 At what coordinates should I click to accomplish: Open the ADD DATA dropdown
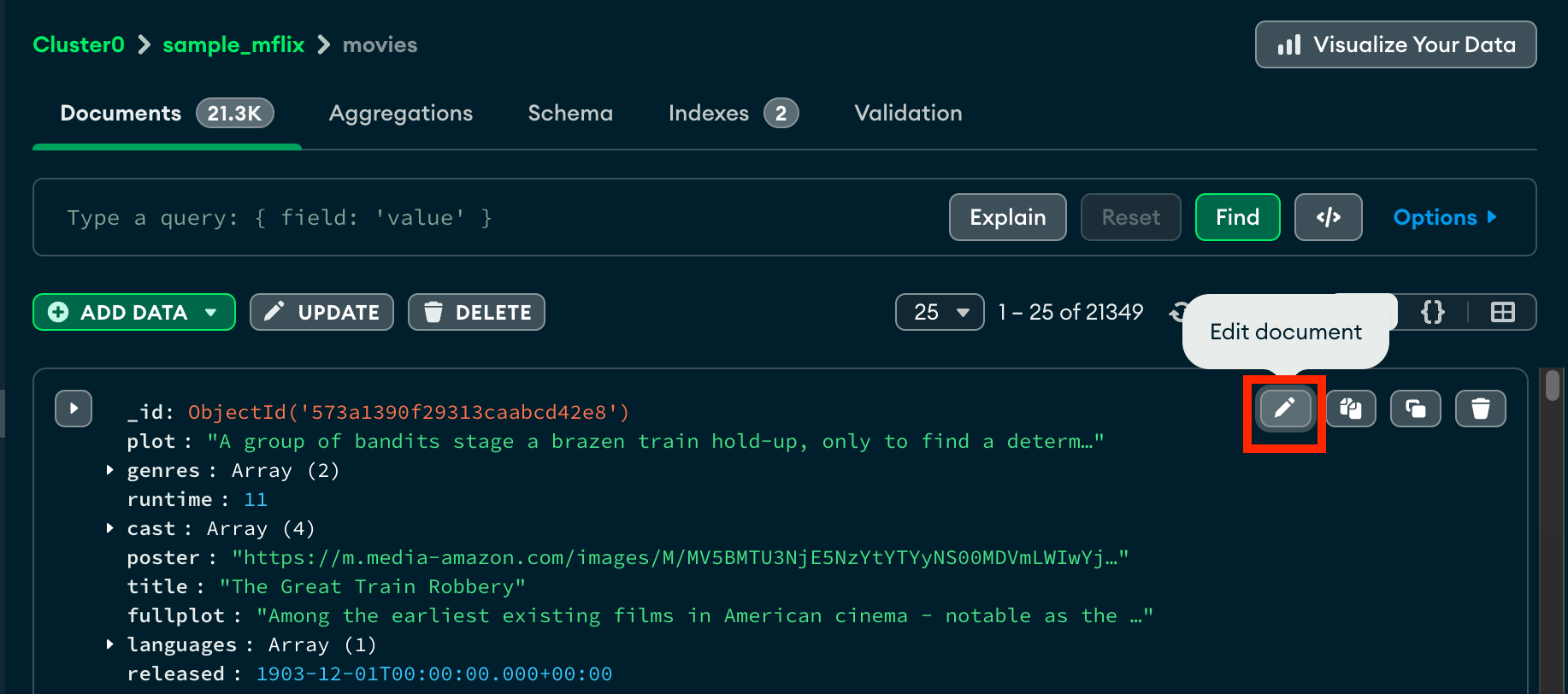click(134, 312)
